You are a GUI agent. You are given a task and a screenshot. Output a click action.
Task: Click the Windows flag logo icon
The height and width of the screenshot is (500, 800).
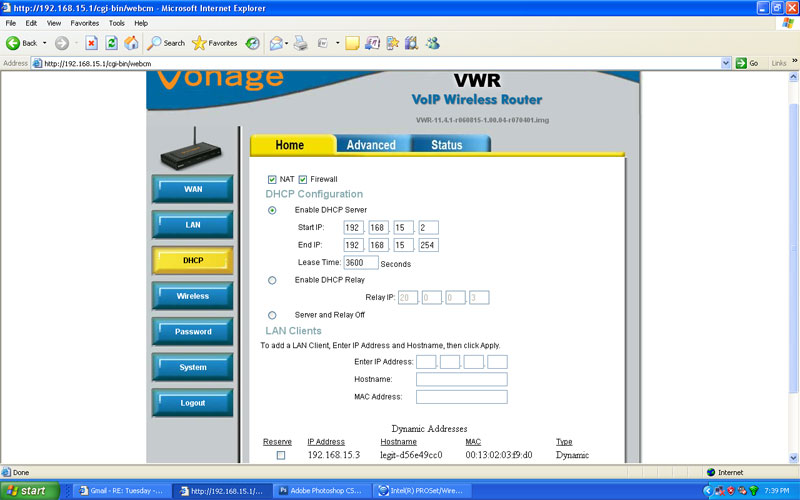coord(788,23)
